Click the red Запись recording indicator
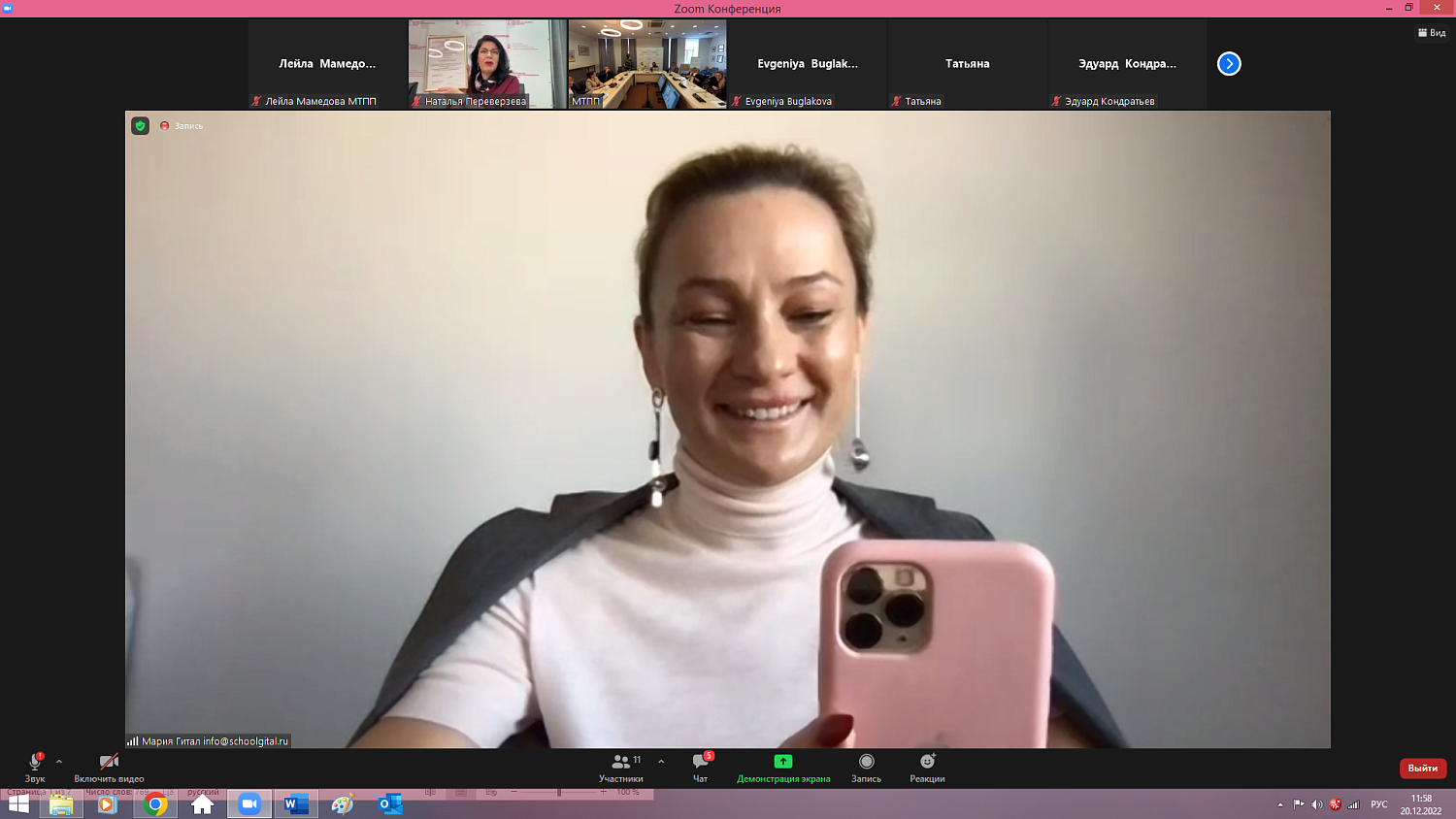 pos(182,126)
